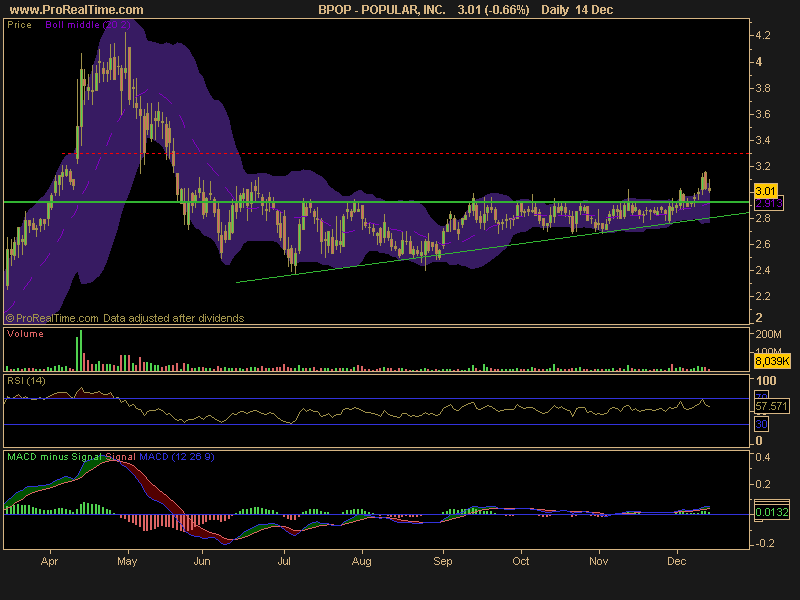Click the Jul label on time axis

[x=284, y=561]
